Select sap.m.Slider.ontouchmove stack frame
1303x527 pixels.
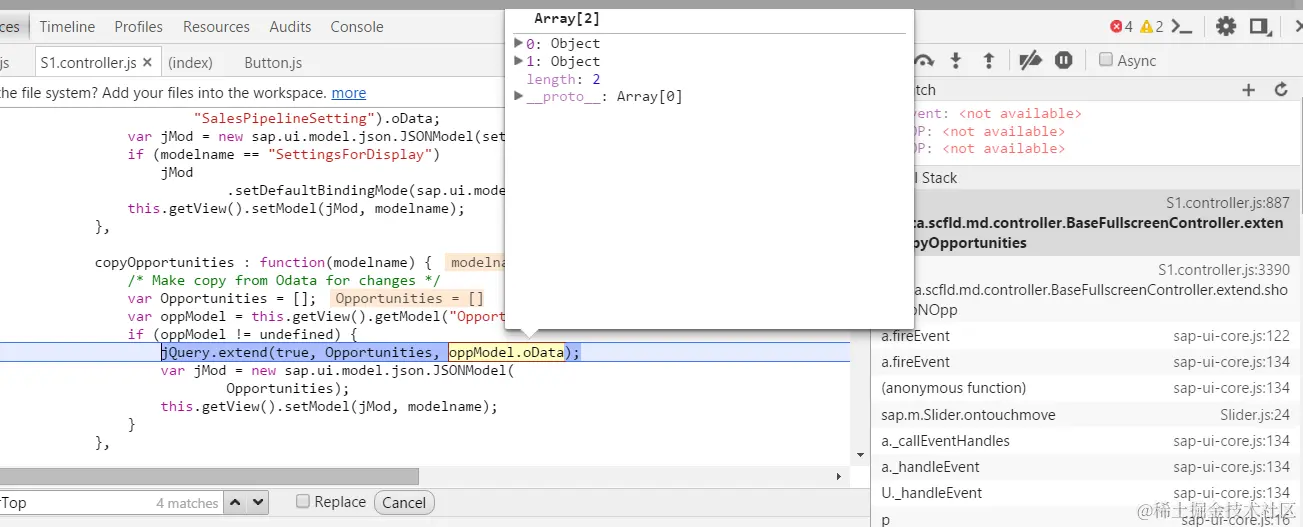click(x=1086, y=414)
